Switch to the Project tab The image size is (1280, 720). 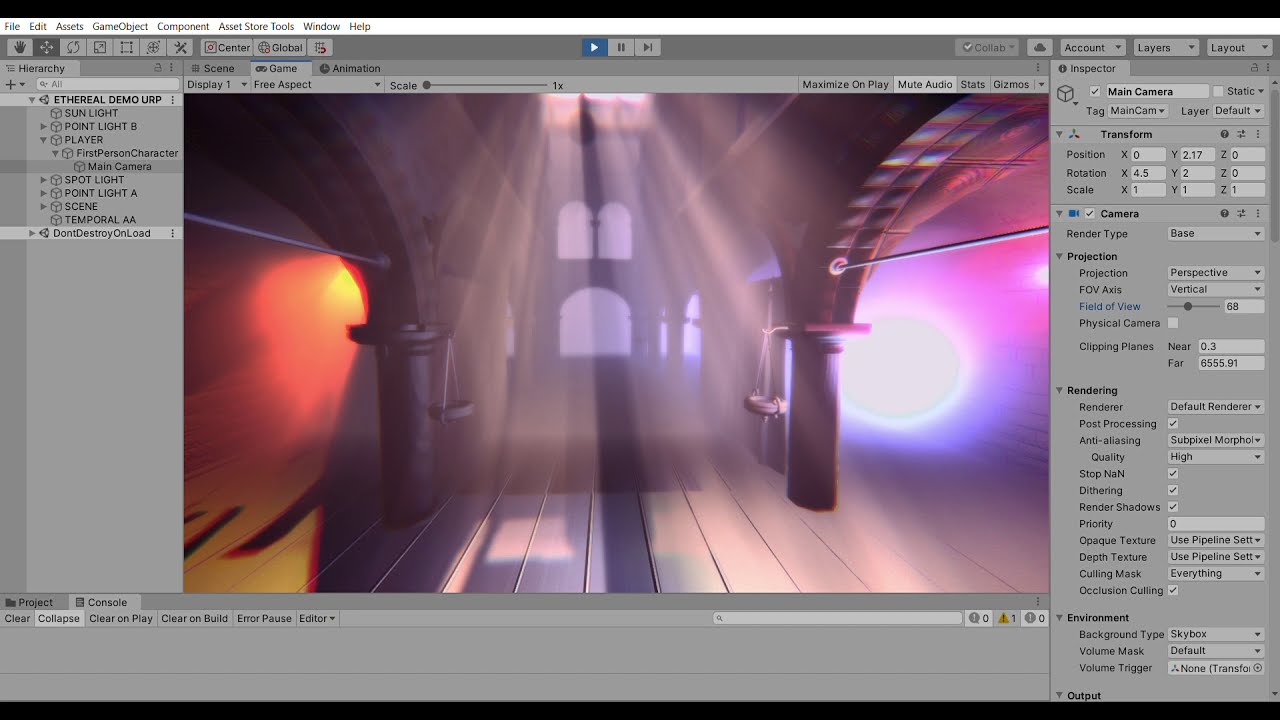tap(29, 602)
